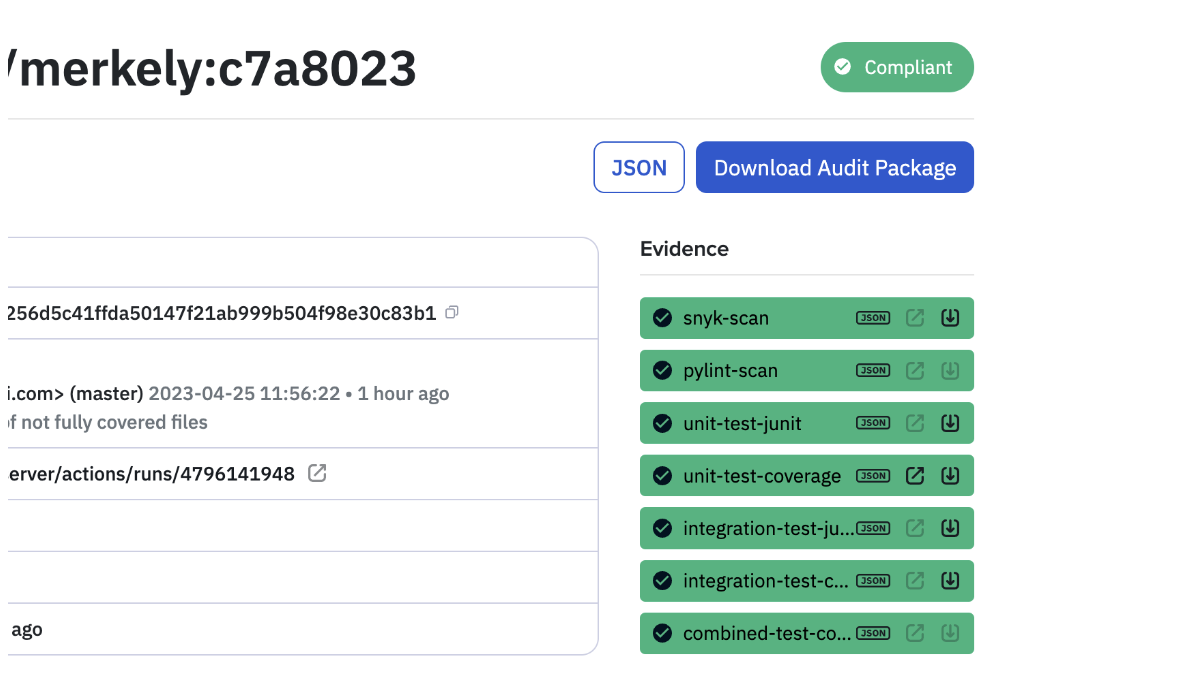Click the combined-test-co... check icon
The image size is (1196, 682).
(x=662, y=633)
